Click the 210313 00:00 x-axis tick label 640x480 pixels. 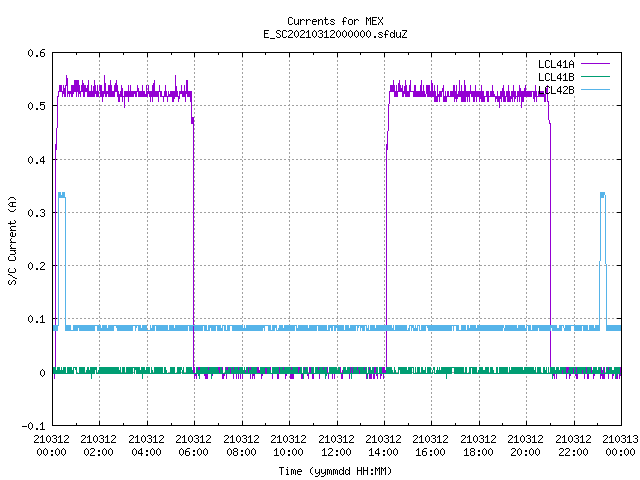pyautogui.click(x=620, y=446)
